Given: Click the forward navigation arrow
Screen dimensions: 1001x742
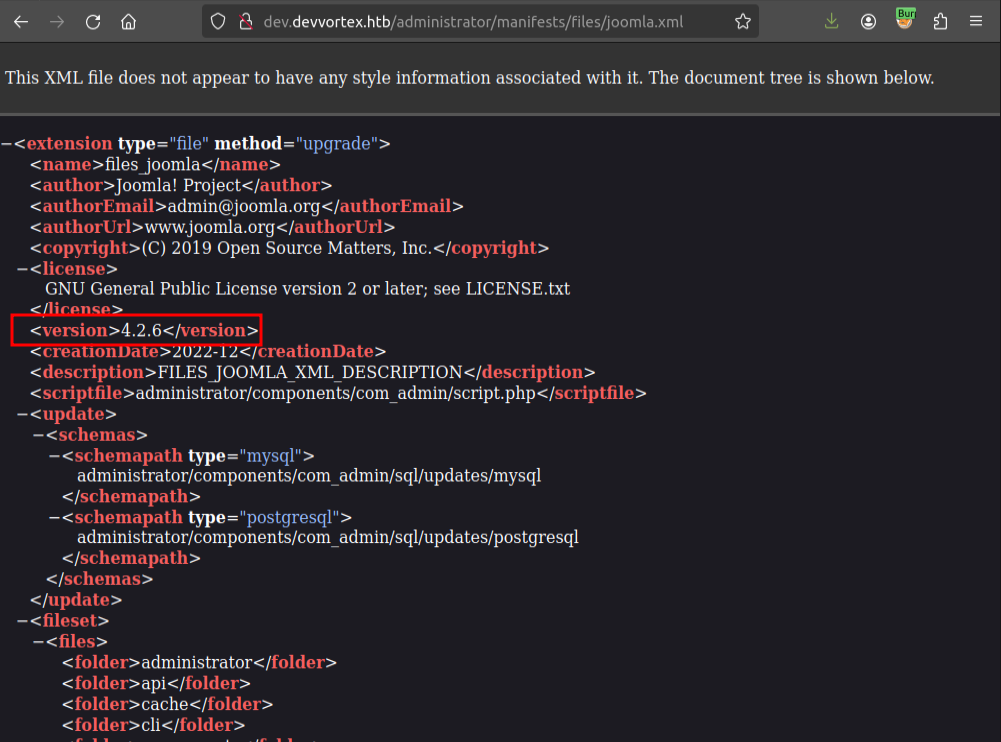Looking at the screenshot, I should 57,21.
